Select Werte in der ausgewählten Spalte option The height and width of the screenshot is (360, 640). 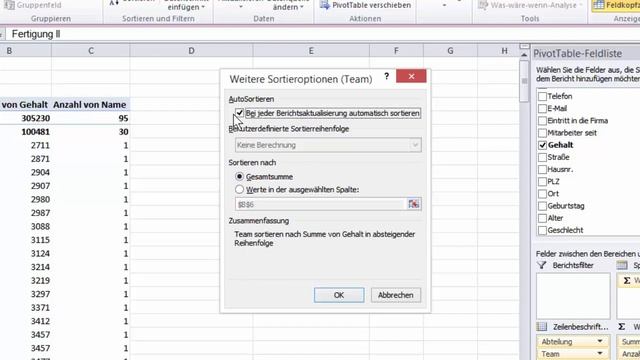(240, 189)
